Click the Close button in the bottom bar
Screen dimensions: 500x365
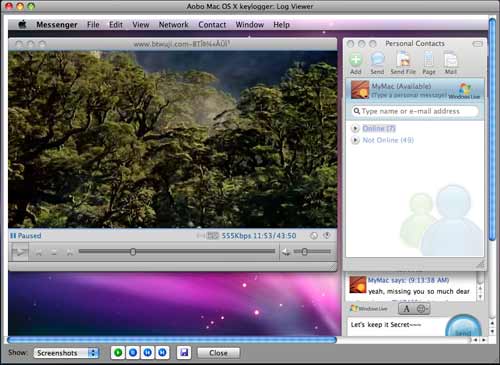point(218,353)
